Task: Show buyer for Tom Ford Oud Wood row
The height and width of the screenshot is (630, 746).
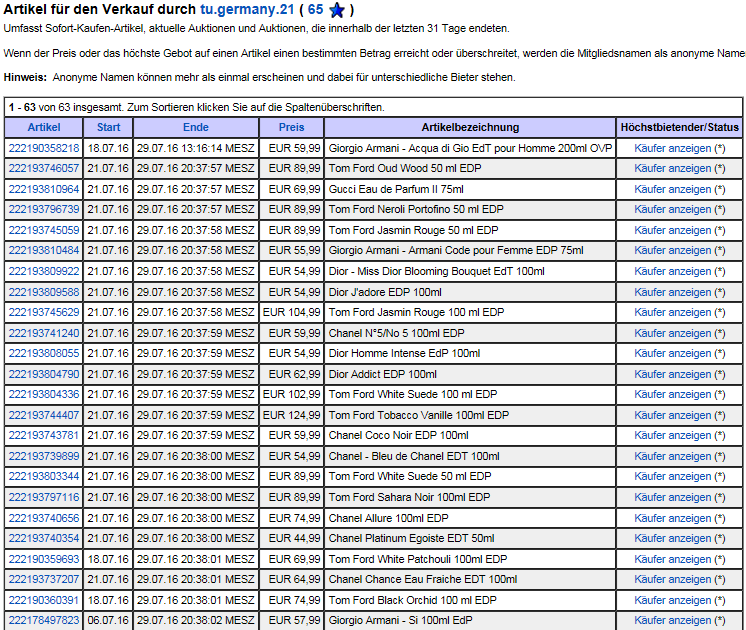Action: click(x=672, y=168)
